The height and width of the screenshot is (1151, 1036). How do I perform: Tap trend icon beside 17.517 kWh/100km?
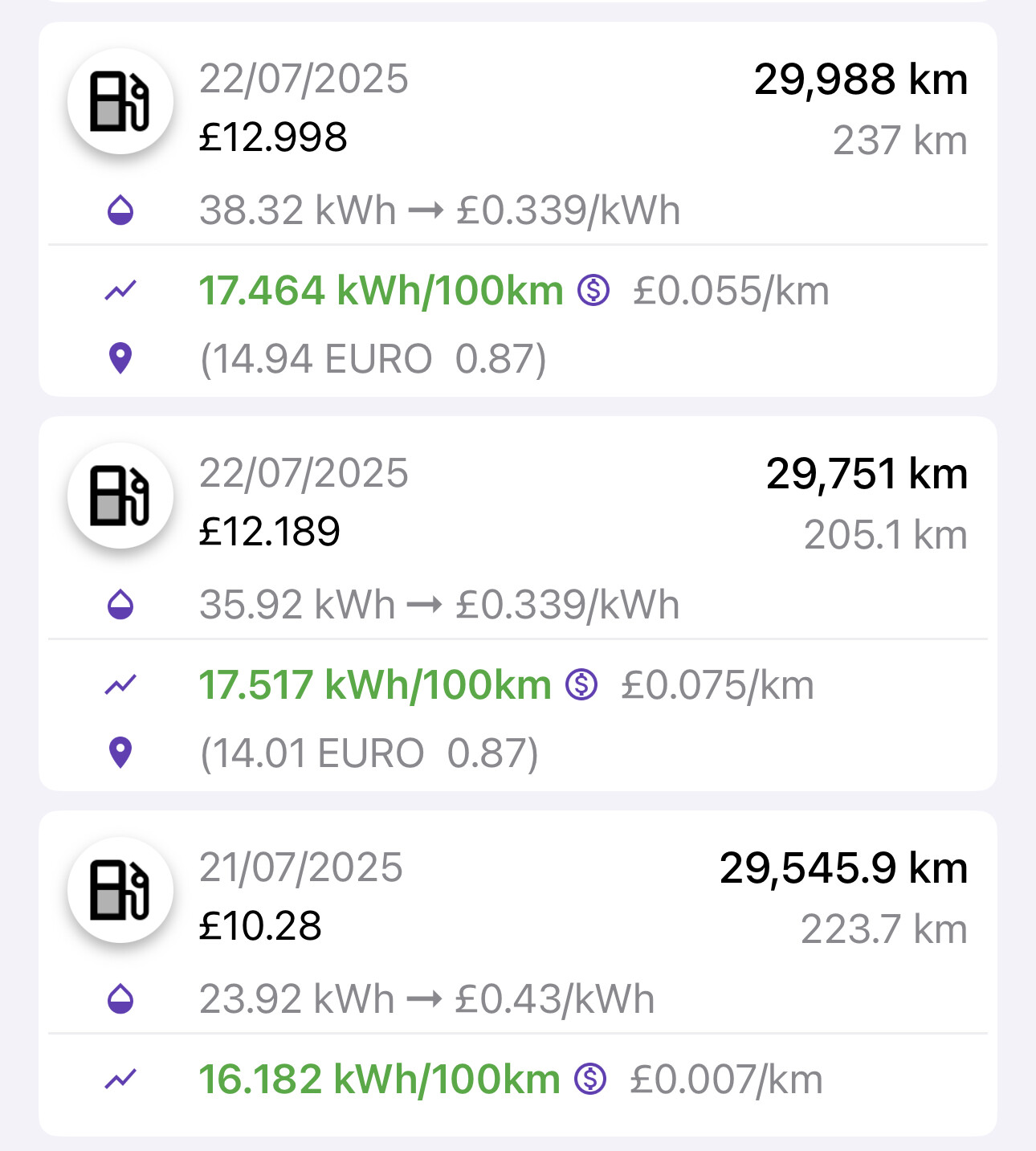pos(120,684)
